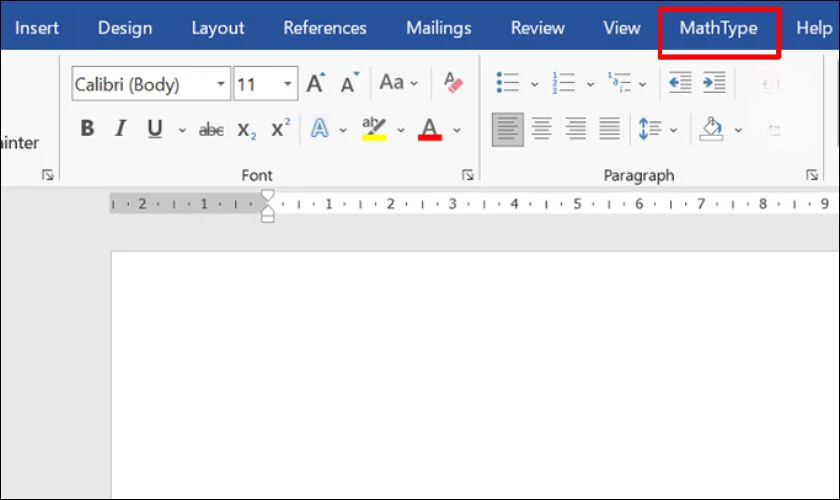This screenshot has height=500, width=840.
Task: Increase paragraph indent
Action: click(x=714, y=83)
